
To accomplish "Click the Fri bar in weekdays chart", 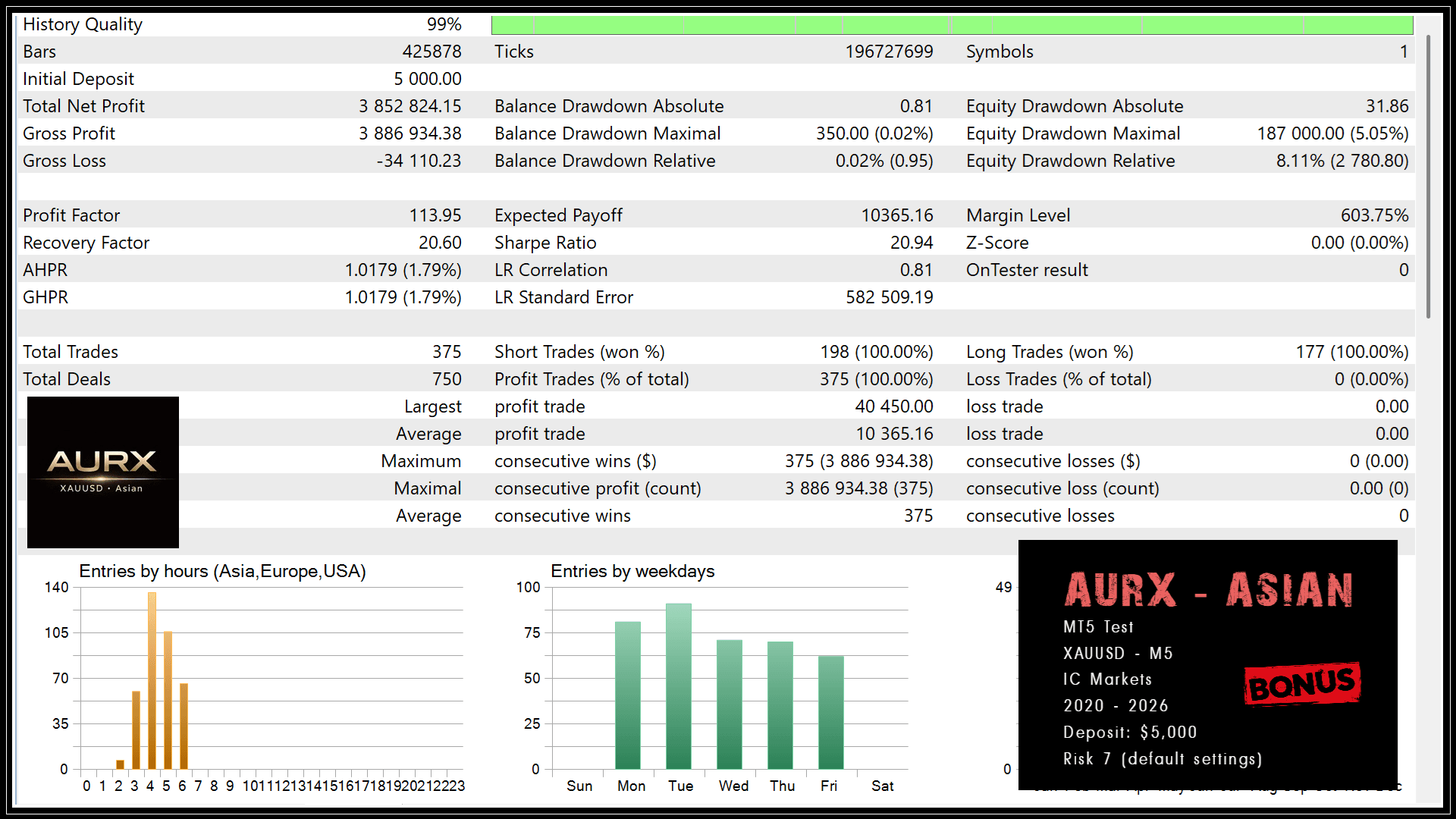I will click(831, 712).
